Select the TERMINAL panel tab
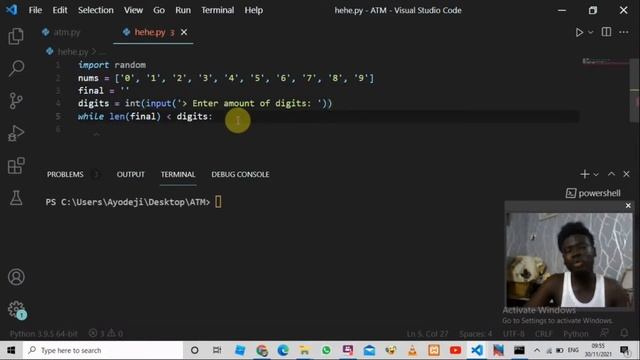The height and width of the screenshot is (360, 640). point(178,174)
